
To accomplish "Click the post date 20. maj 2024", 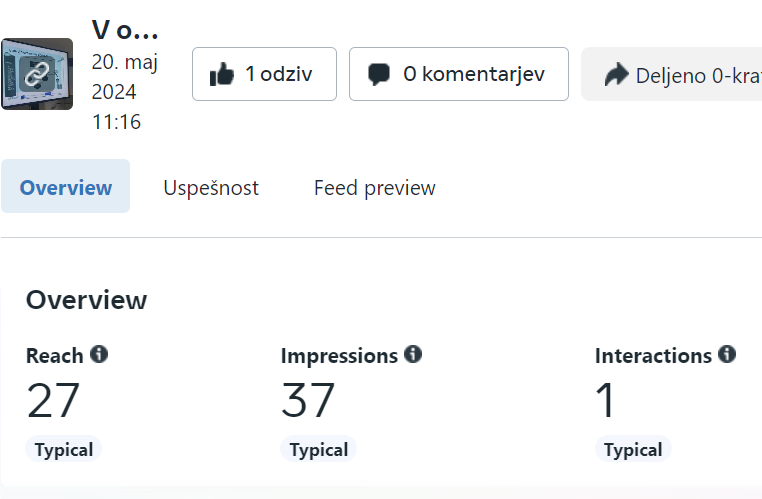I will [x=125, y=77].
